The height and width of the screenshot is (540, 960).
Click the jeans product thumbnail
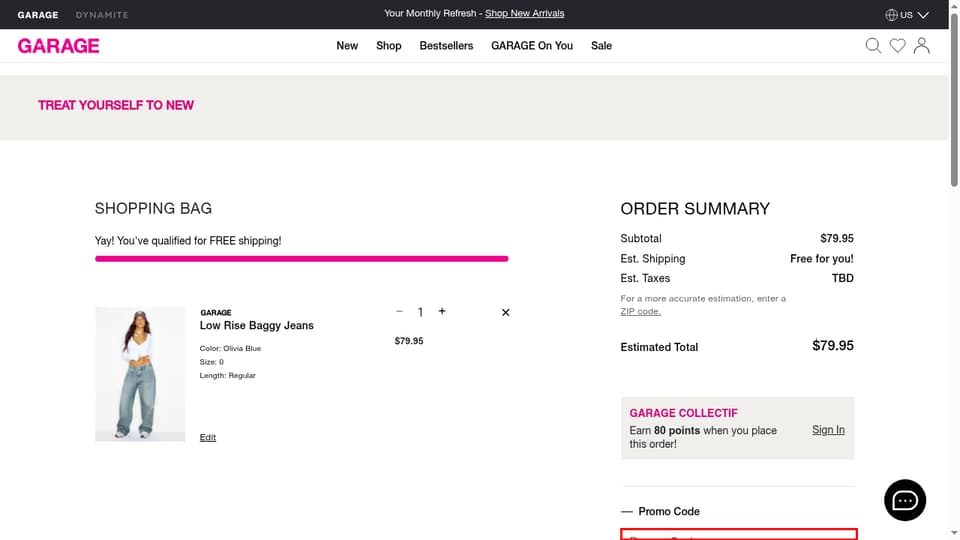point(140,374)
